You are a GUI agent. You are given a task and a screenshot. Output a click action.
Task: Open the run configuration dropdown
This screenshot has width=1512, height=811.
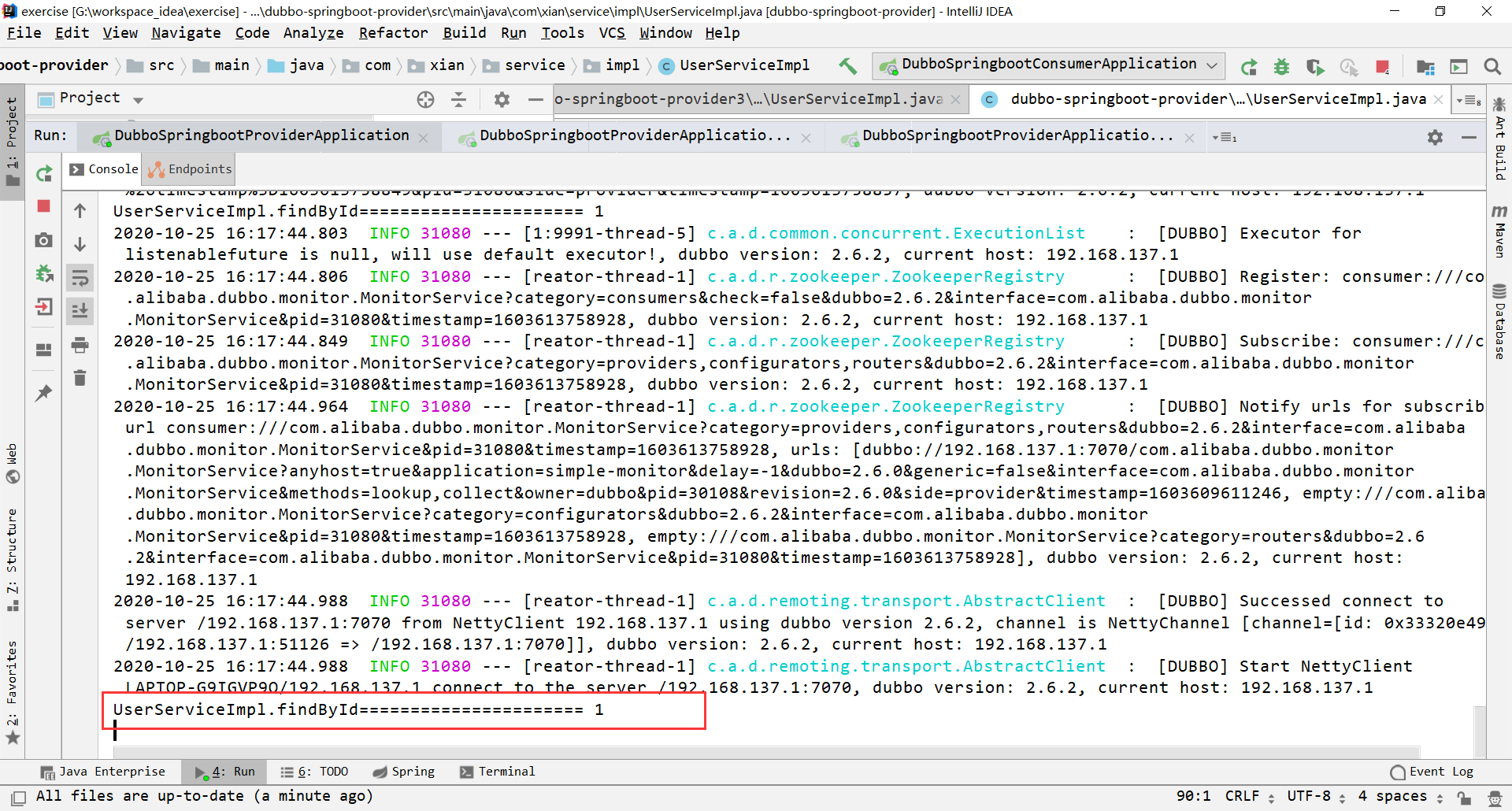pos(1049,65)
